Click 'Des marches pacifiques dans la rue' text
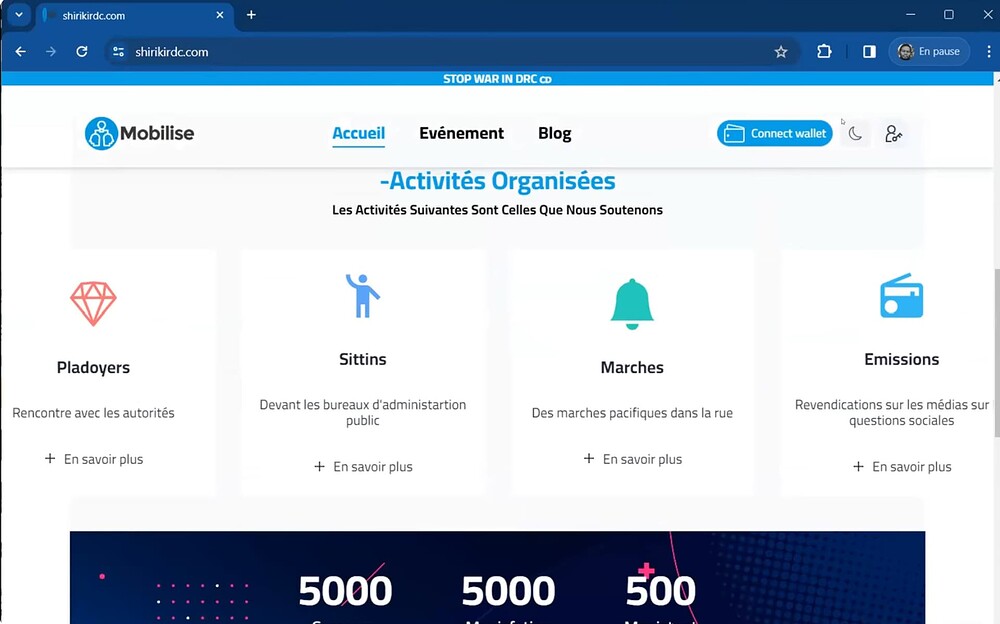1000x624 pixels. tap(632, 413)
